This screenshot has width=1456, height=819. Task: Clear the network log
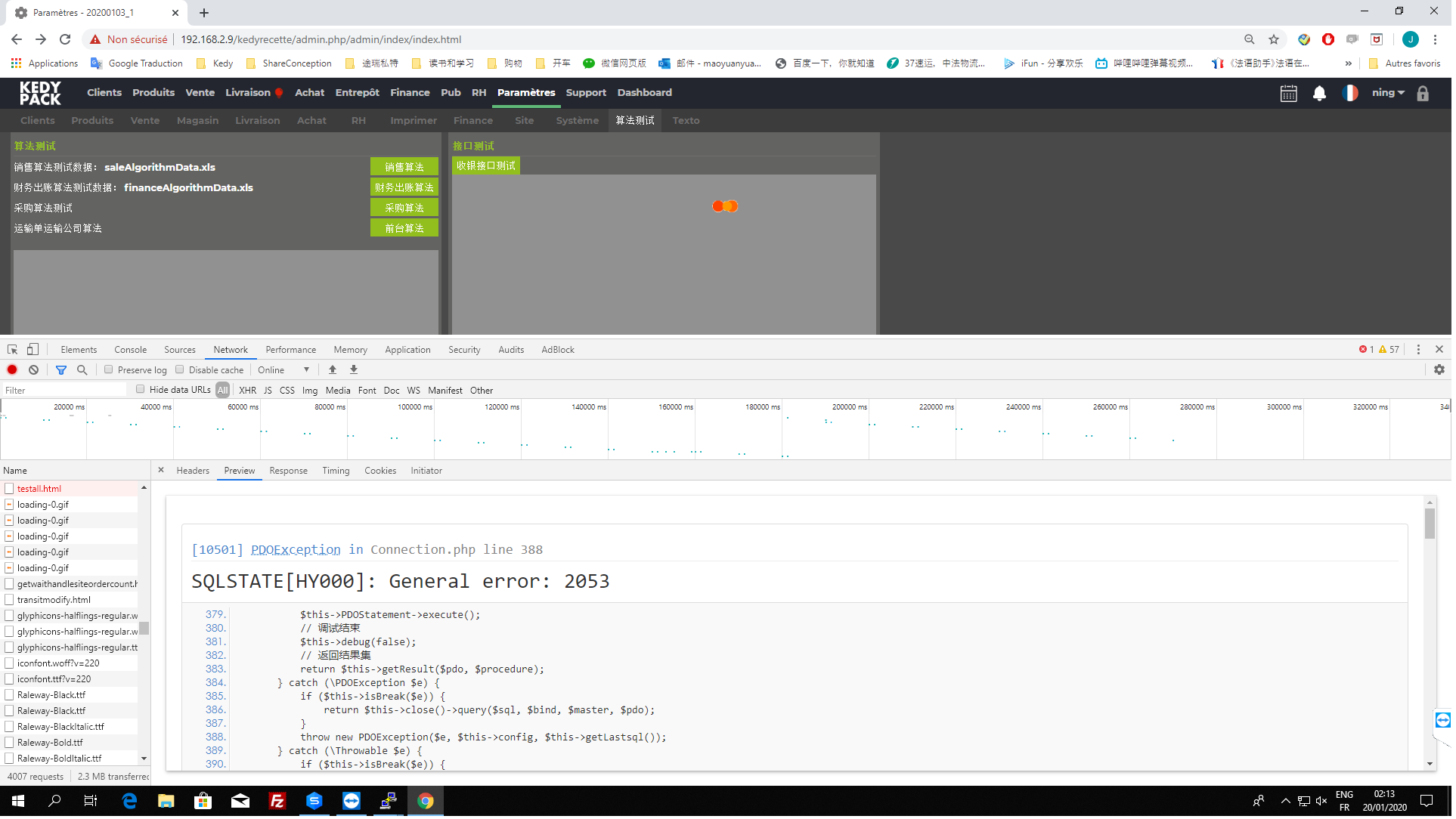coord(33,370)
